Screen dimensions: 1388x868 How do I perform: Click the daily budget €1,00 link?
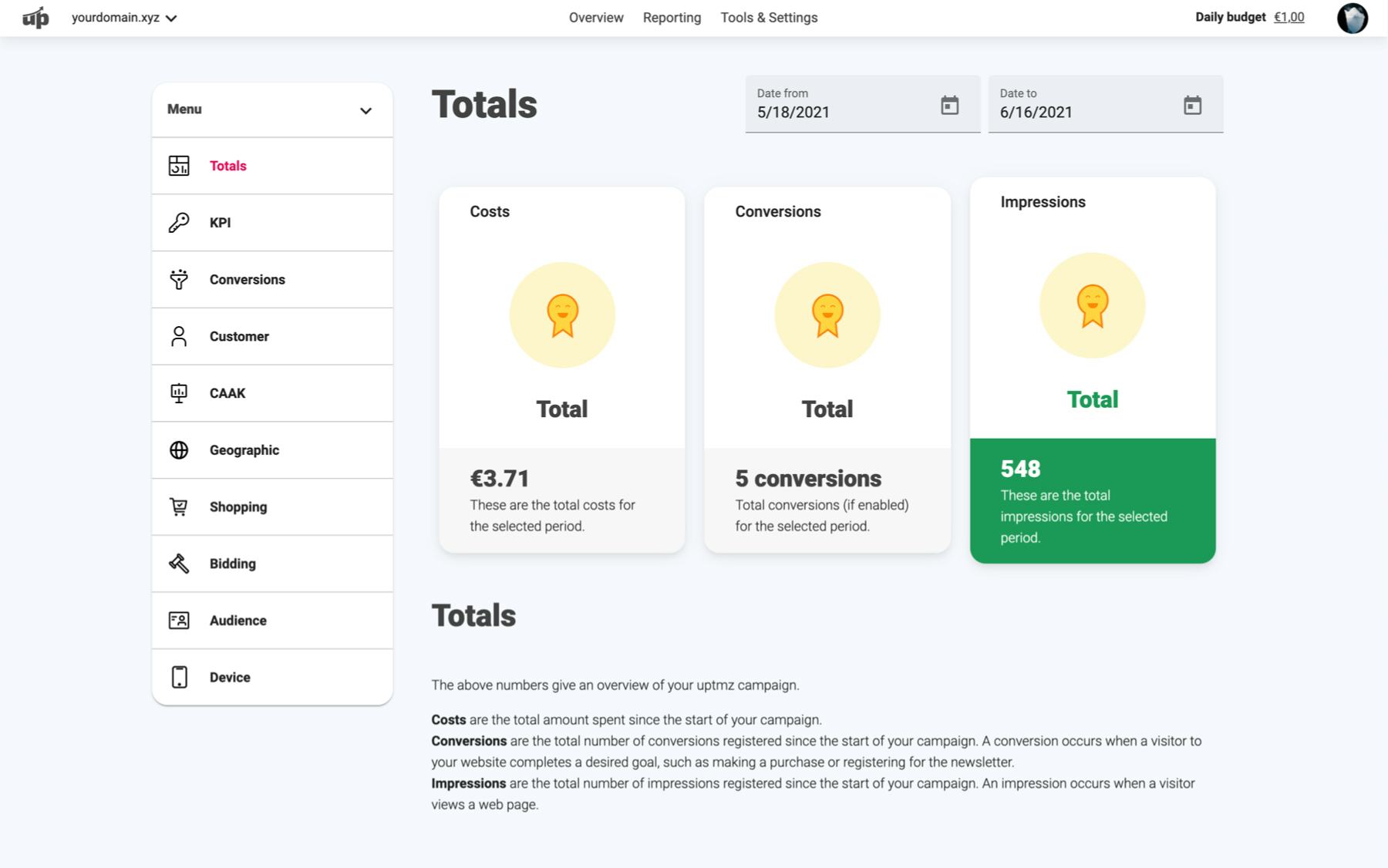click(1290, 16)
